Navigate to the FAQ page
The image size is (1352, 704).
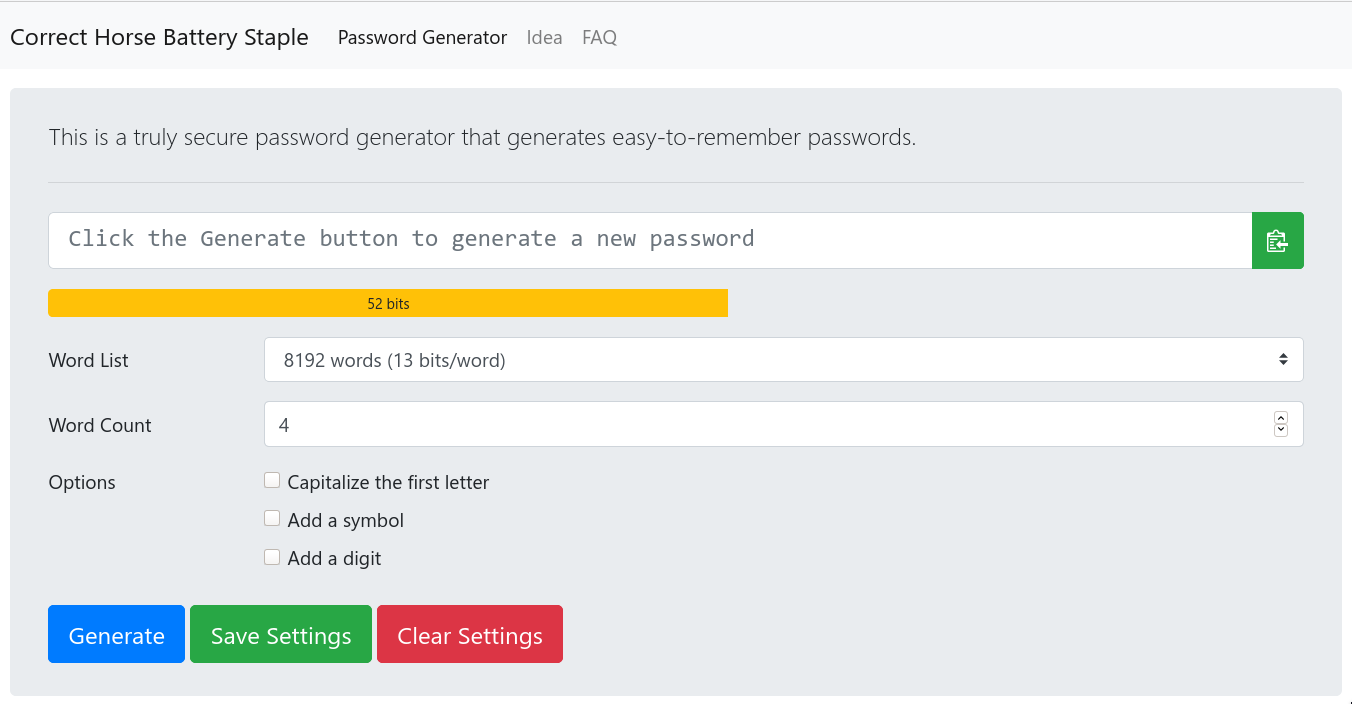(599, 38)
